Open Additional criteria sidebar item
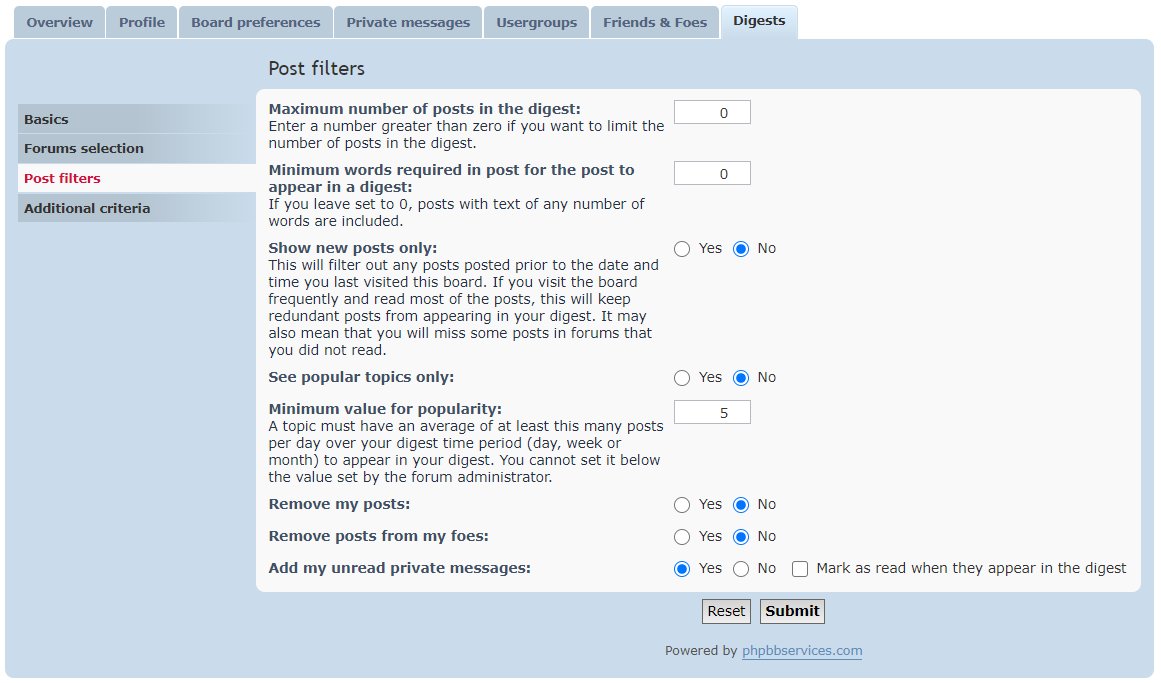Image resolution: width=1161 pixels, height=683 pixels. 136,208
